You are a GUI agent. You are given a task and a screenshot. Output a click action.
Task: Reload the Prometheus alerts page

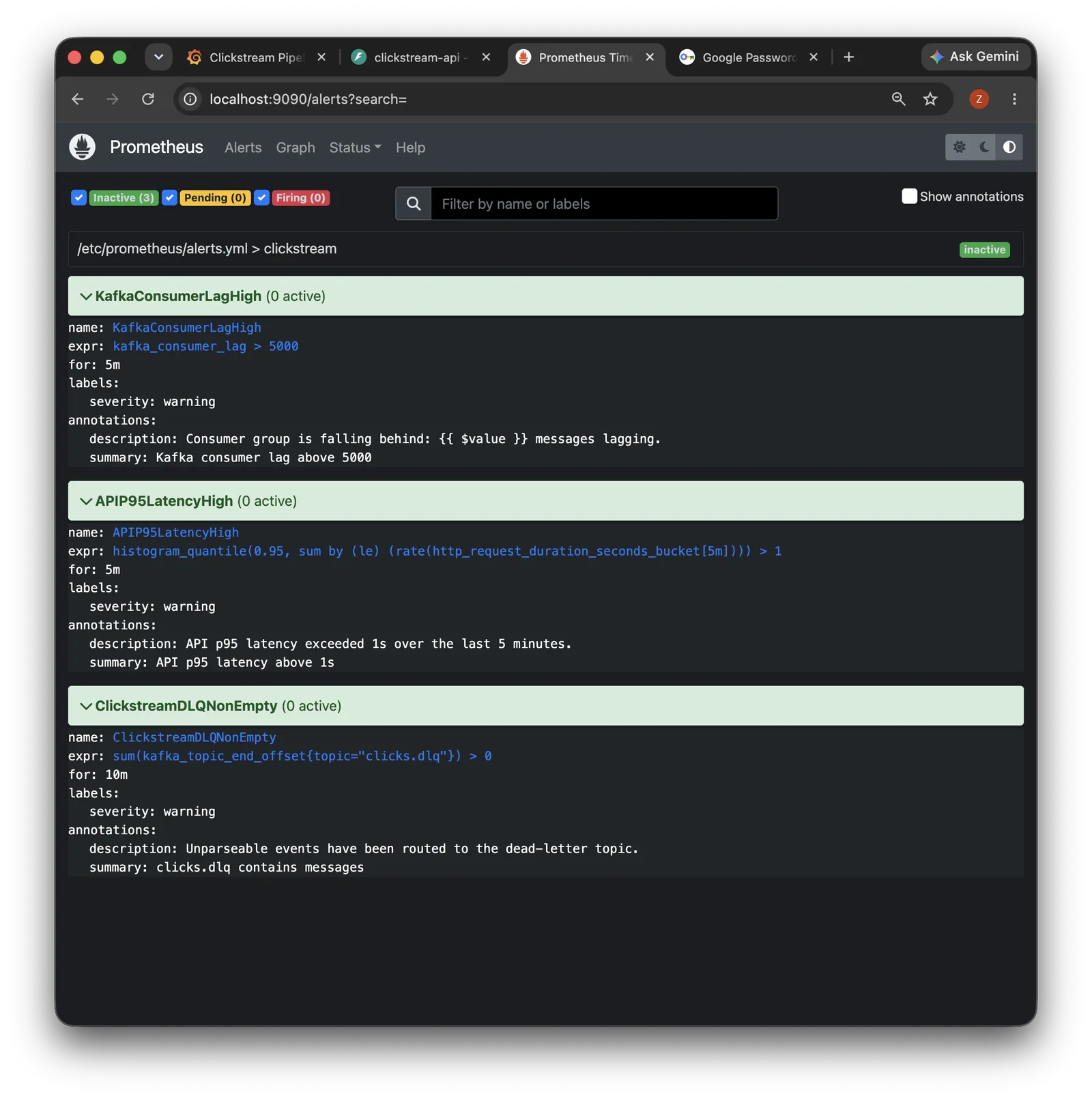148,99
